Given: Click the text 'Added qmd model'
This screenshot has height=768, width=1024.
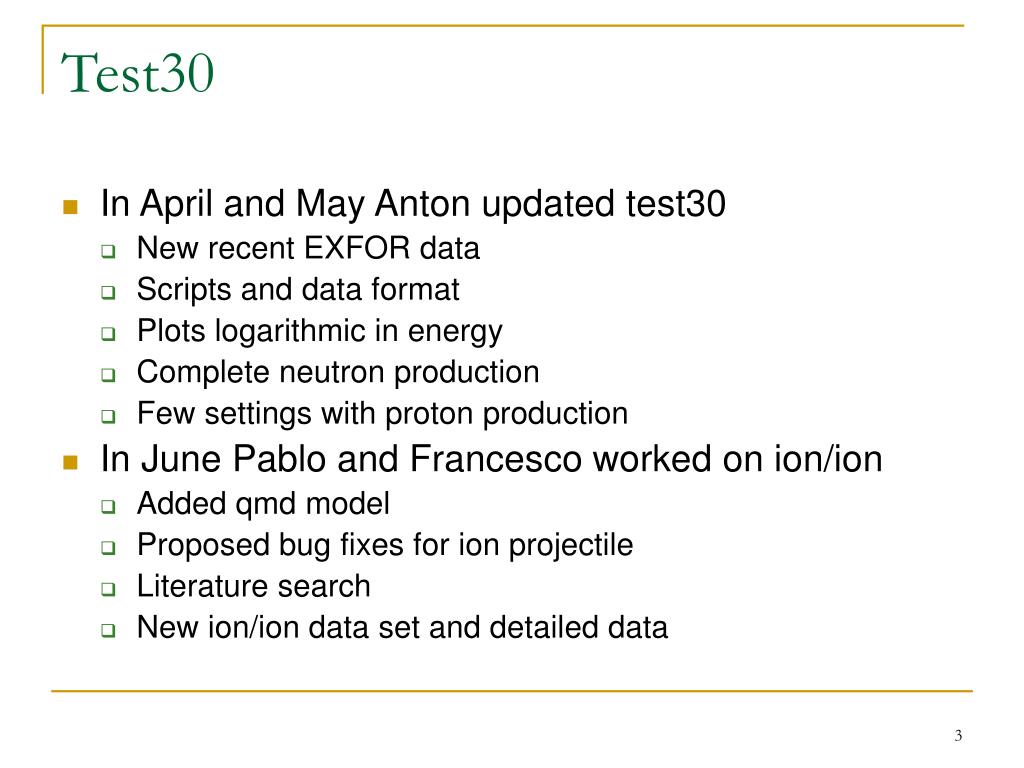Looking at the screenshot, I should coord(263,504).
